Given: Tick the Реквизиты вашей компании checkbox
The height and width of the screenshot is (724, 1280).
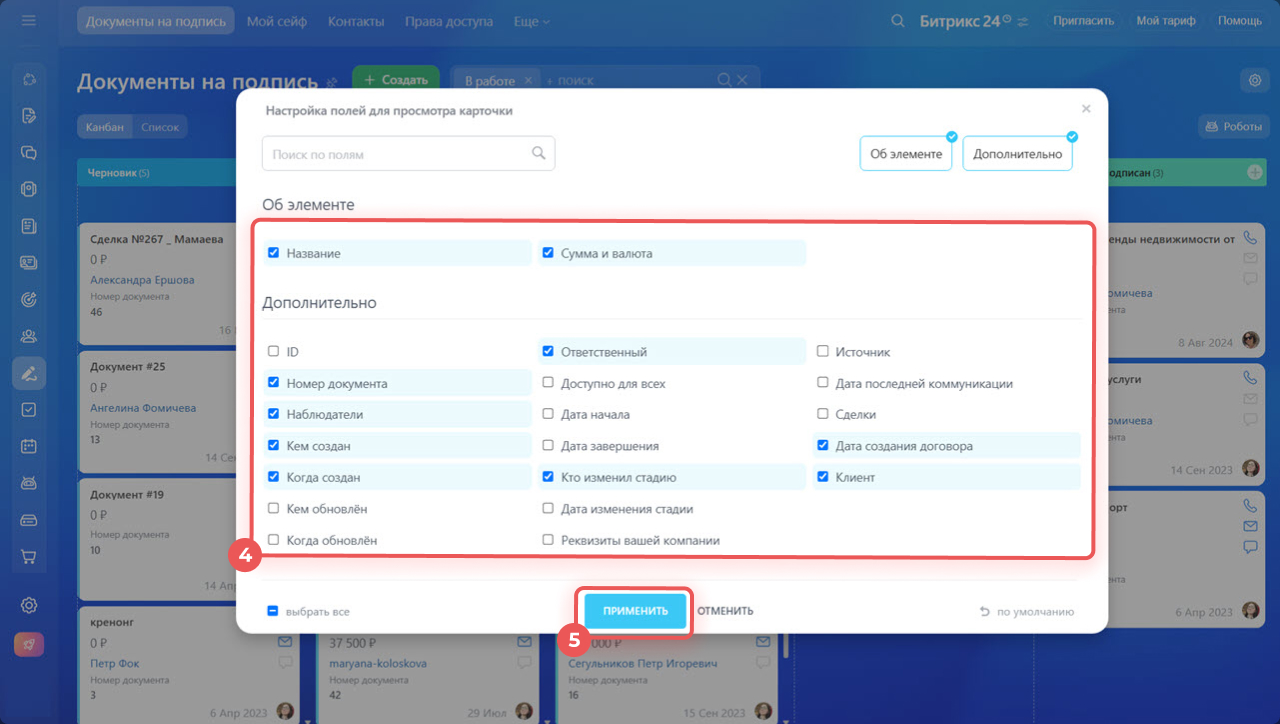Looking at the screenshot, I should 548,540.
